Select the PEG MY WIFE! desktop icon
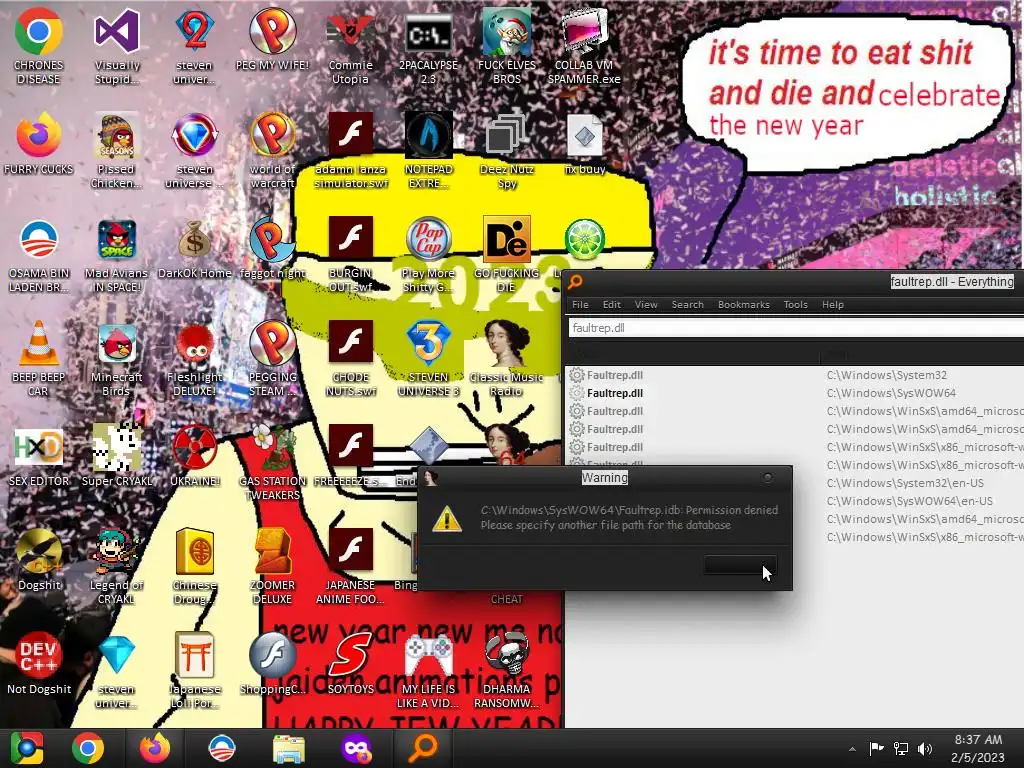Screen dimensions: 1024x768 (272, 39)
